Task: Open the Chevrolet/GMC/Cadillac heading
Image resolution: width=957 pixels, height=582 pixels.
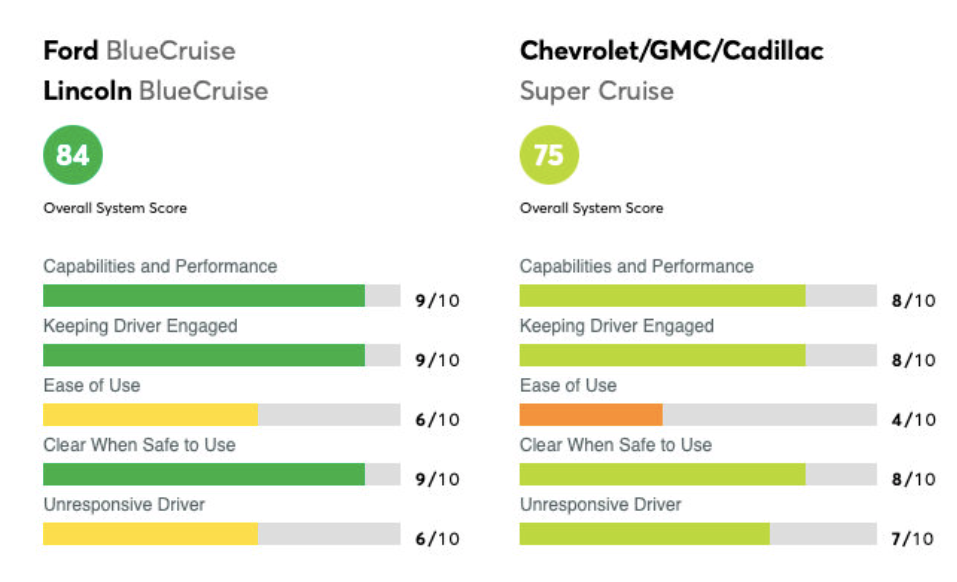Action: coord(671,50)
